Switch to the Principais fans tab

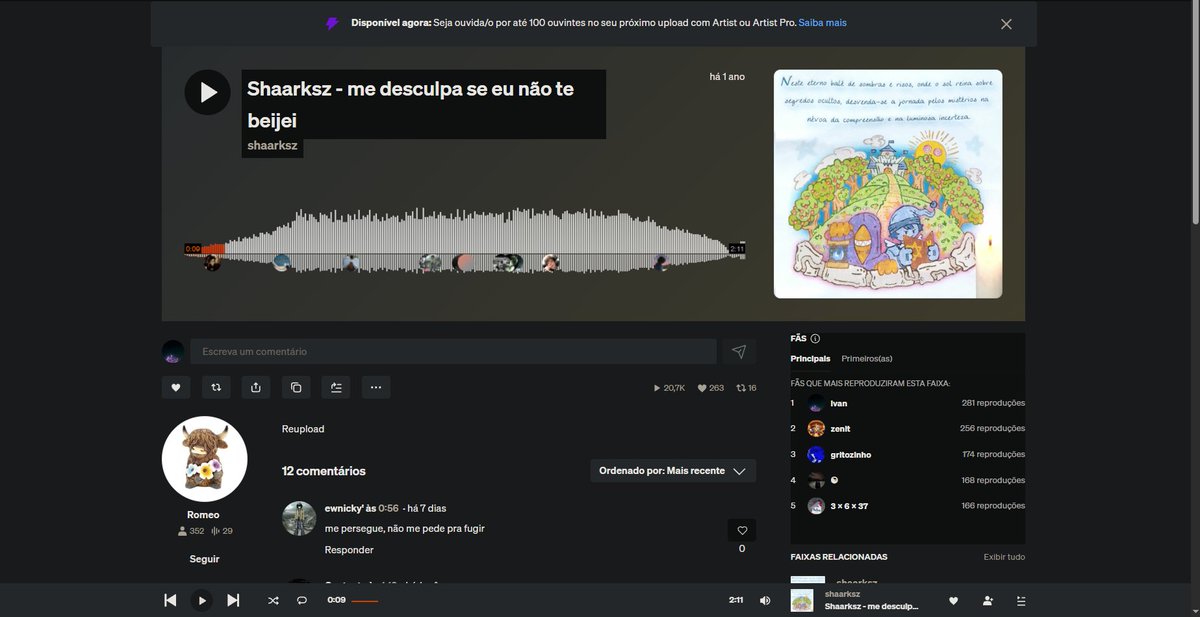coord(810,359)
